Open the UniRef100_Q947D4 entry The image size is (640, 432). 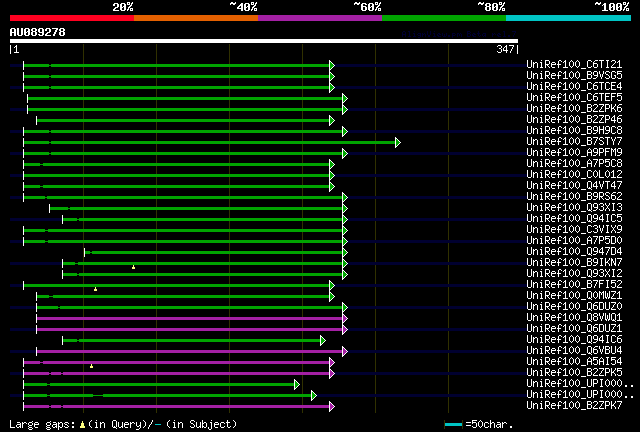tap(574, 252)
